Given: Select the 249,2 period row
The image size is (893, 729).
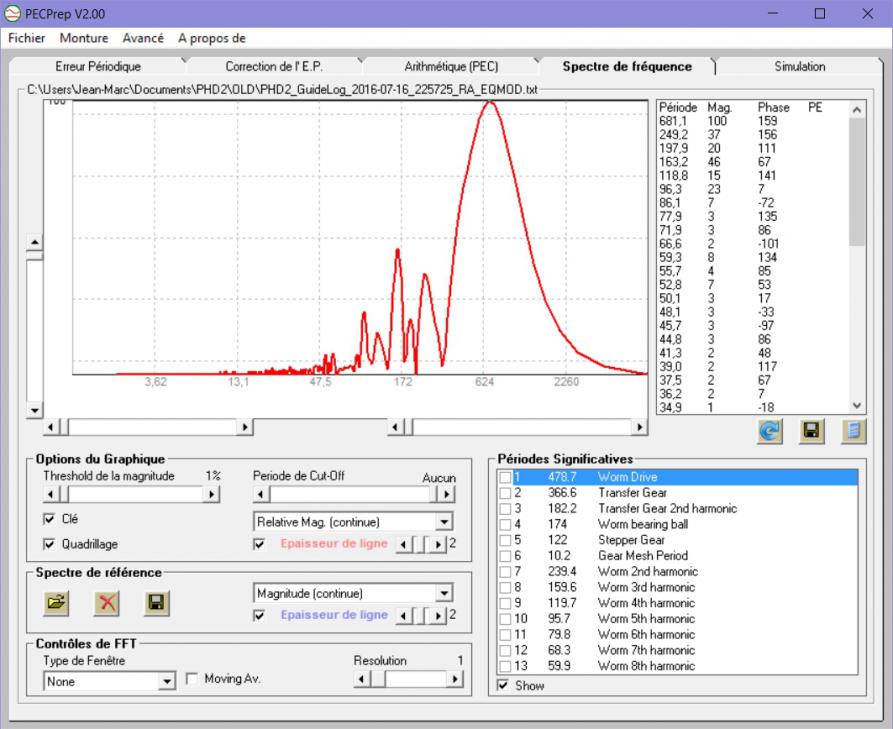Looking at the screenshot, I should [x=752, y=134].
